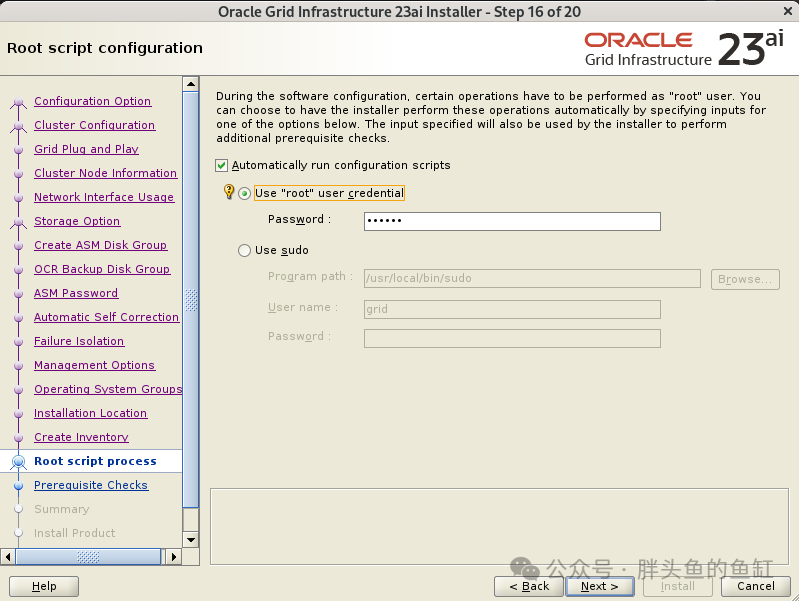Open the Storage Option step

coord(77,221)
